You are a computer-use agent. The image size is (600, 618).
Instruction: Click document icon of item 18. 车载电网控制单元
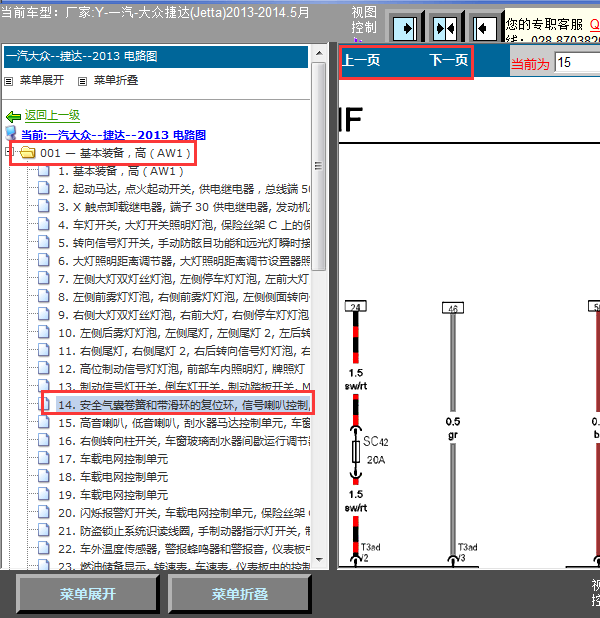[x=44, y=477]
